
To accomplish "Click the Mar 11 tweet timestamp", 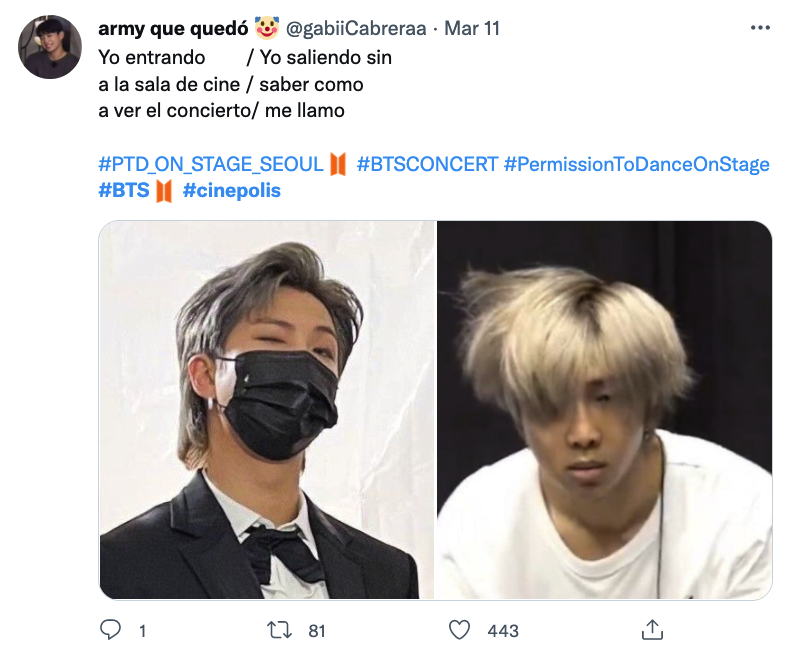I will (472, 28).
